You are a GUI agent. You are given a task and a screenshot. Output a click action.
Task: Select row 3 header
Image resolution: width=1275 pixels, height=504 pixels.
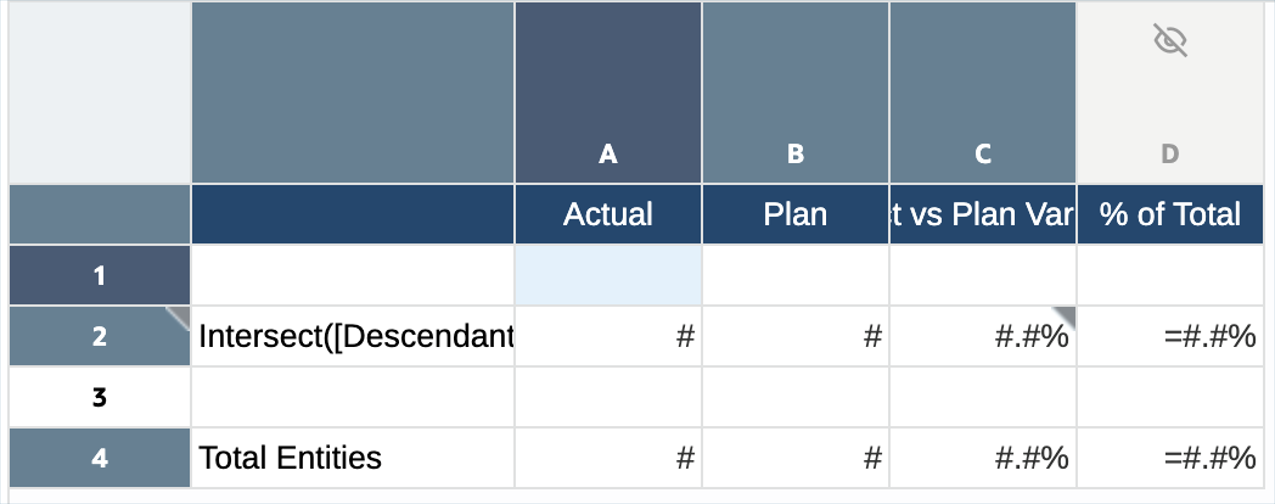(x=99, y=397)
